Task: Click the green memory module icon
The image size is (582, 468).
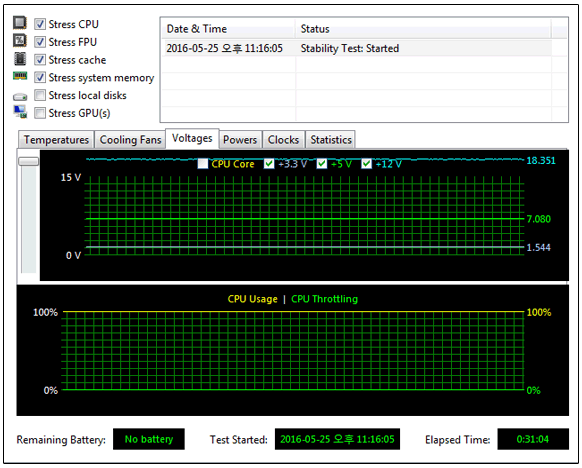Action: 20,76
